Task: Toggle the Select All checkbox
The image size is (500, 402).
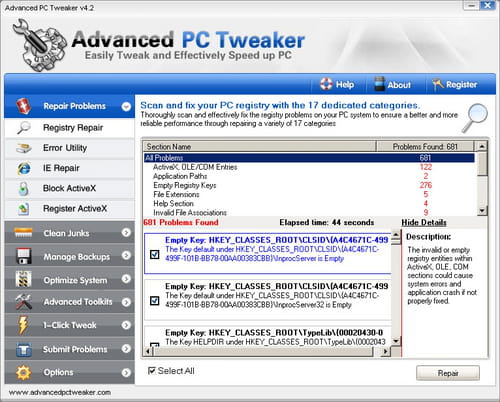Action: click(152, 371)
